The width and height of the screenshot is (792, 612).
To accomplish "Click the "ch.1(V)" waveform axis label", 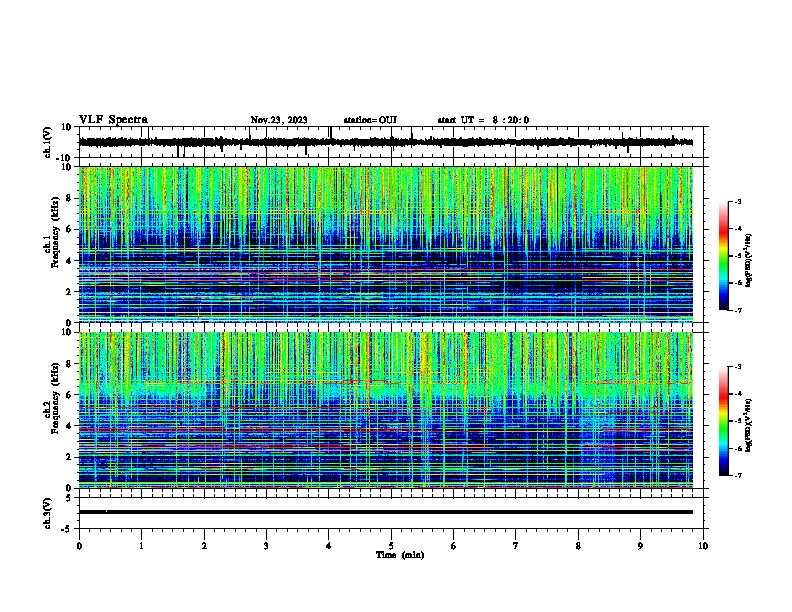I will 47,142.
